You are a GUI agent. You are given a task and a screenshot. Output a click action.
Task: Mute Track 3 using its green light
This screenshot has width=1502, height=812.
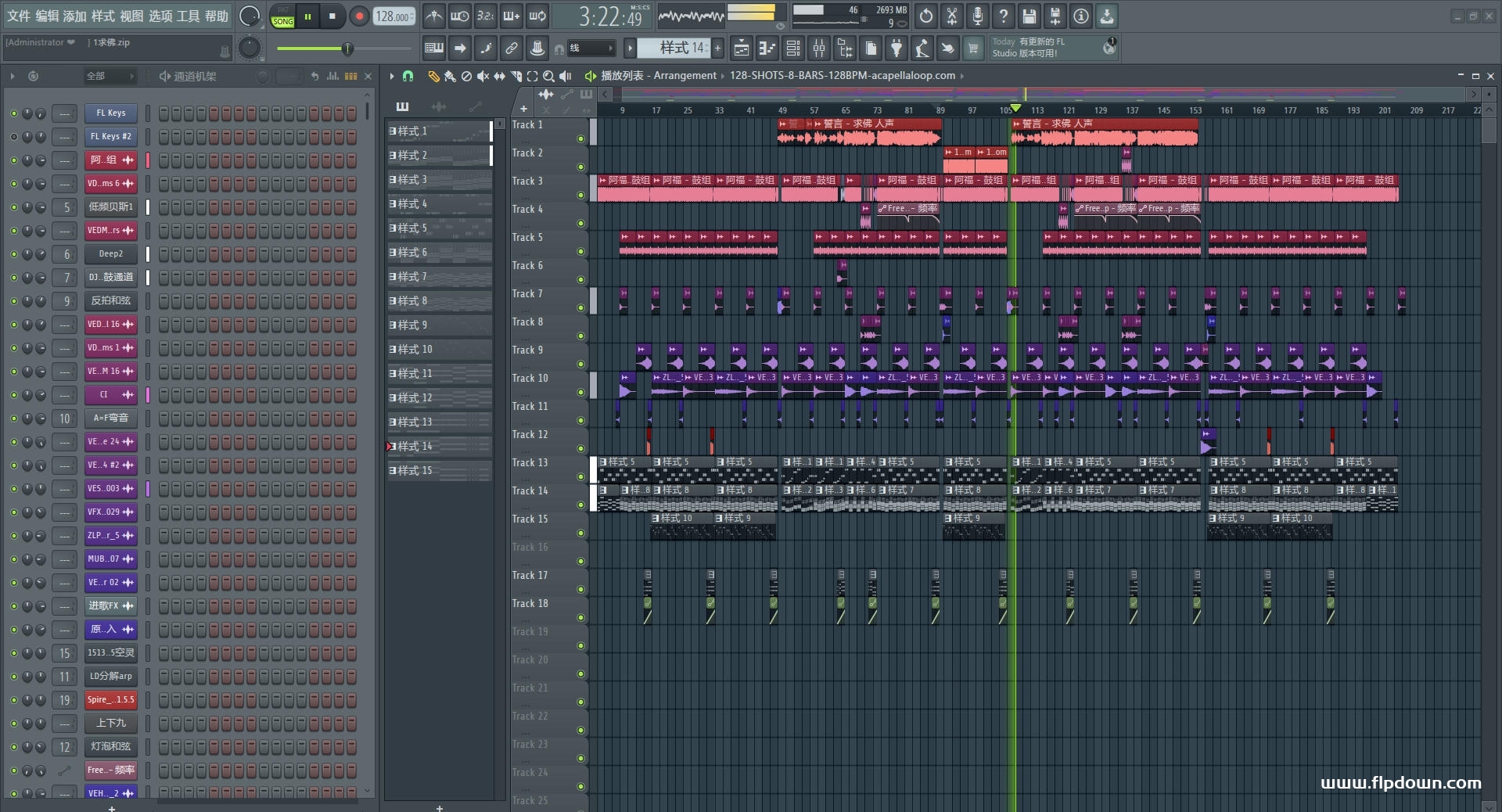click(x=580, y=195)
